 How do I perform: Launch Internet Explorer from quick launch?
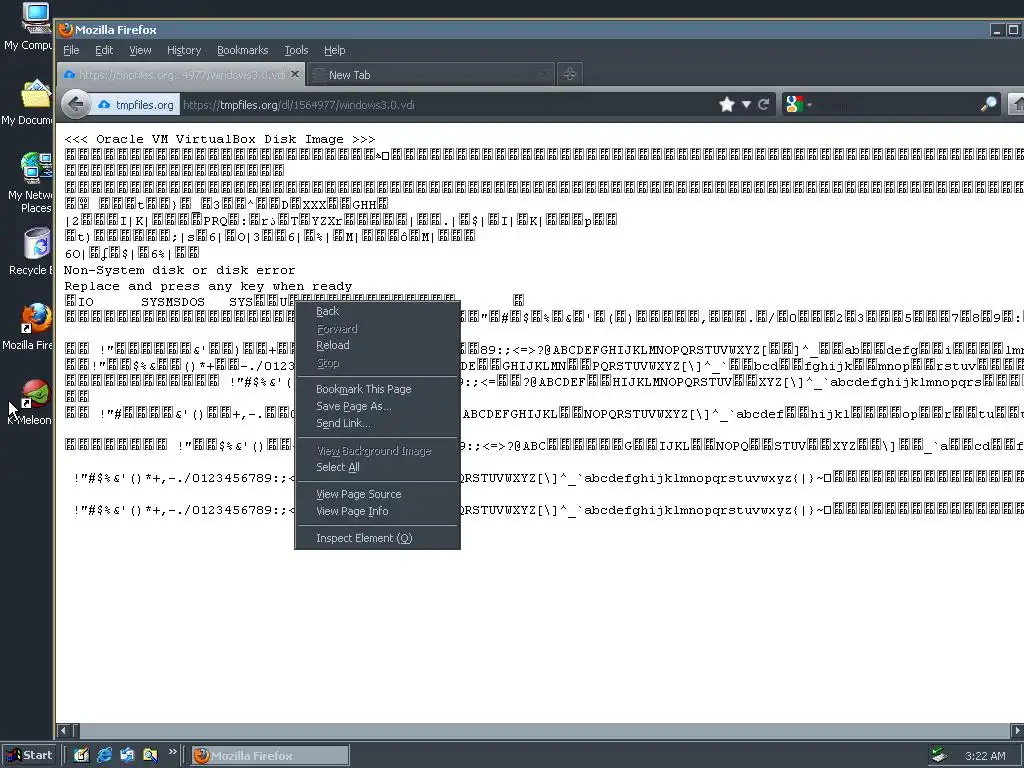(x=104, y=756)
